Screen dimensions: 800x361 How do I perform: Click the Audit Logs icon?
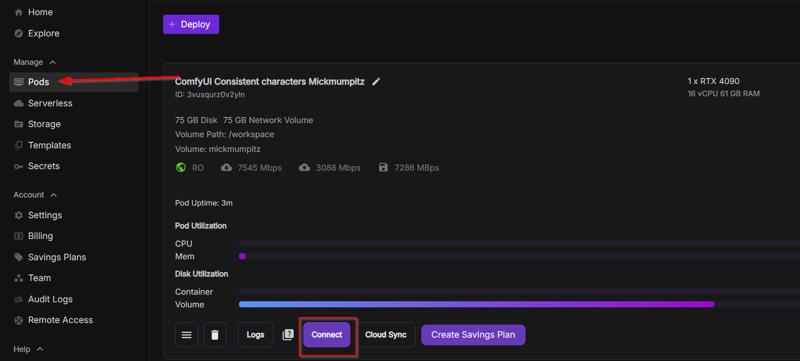point(19,299)
